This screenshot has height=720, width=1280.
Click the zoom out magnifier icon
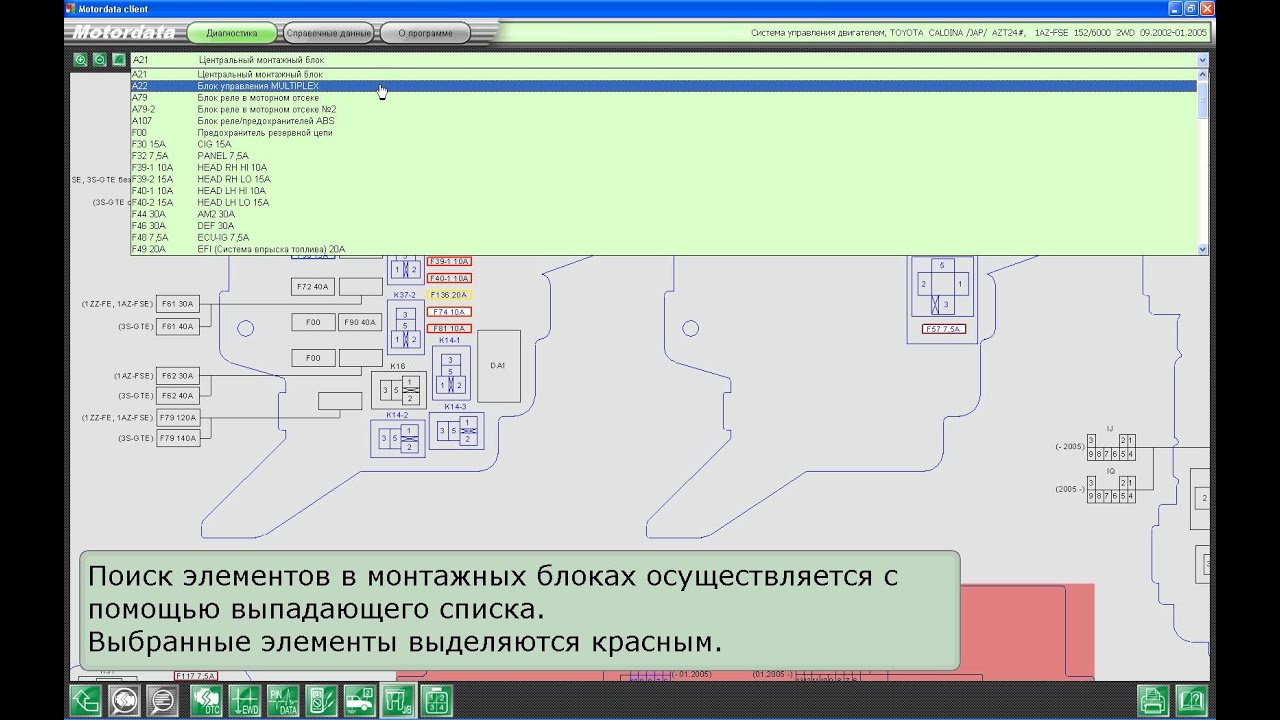tap(99, 59)
